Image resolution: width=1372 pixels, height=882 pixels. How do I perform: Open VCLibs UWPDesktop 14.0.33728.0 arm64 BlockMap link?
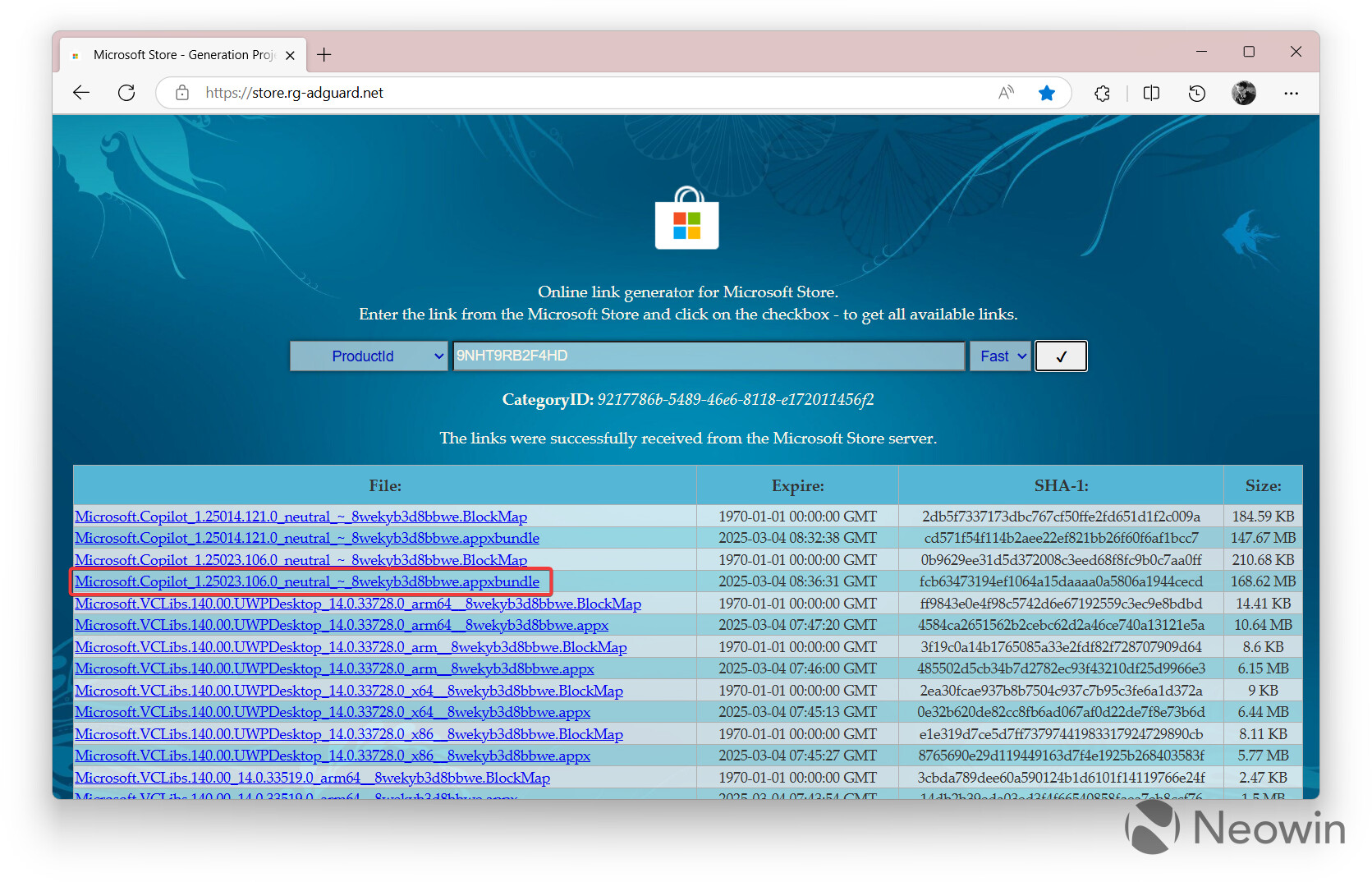tap(358, 604)
